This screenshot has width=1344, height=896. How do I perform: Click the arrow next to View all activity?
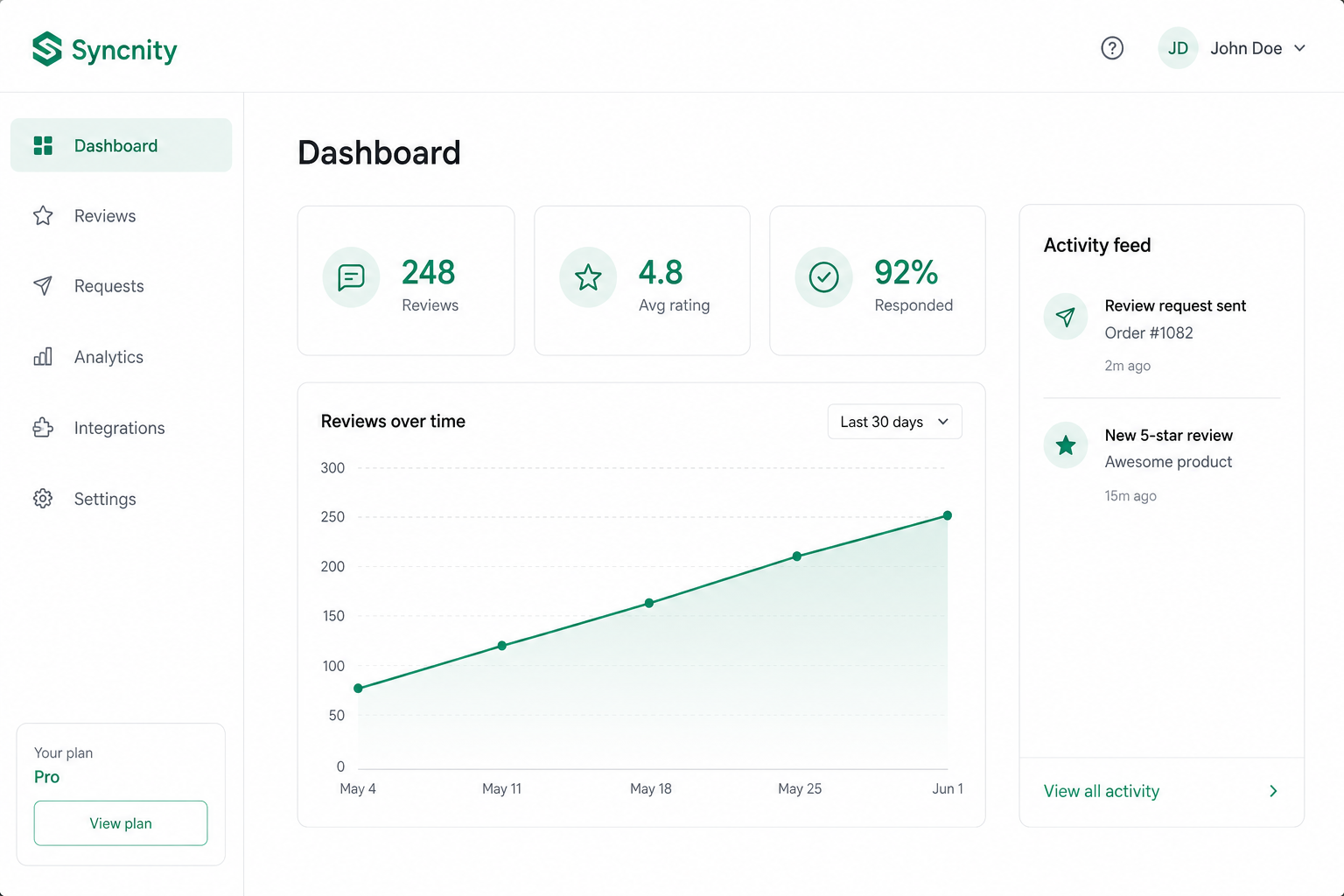coord(1273,791)
